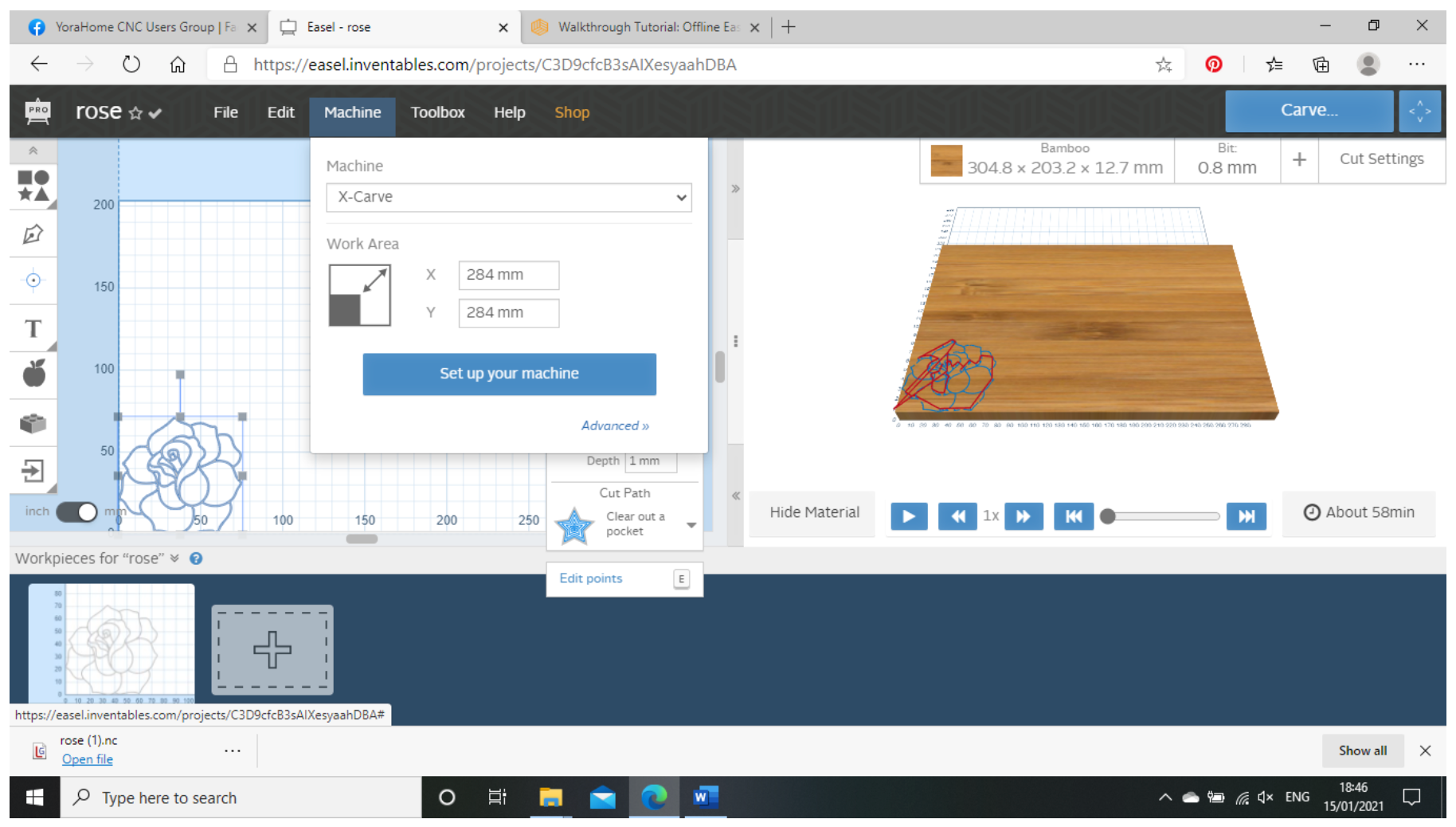Close the Machine menu tab
Screen dimensions: 1456x827
[x=352, y=113]
